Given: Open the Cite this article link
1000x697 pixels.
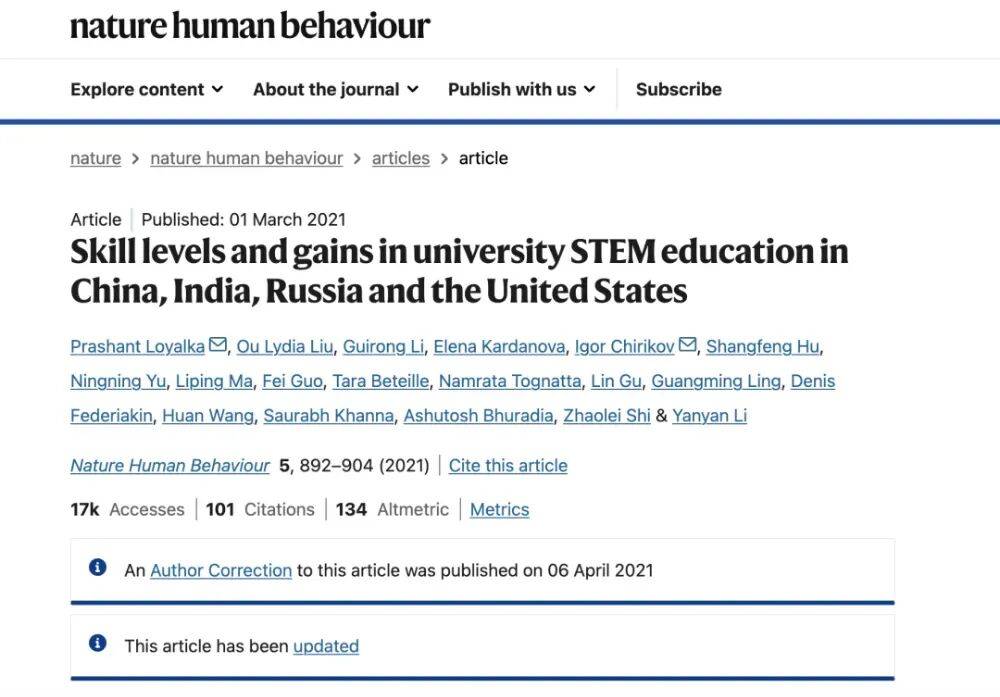Looking at the screenshot, I should 507,465.
